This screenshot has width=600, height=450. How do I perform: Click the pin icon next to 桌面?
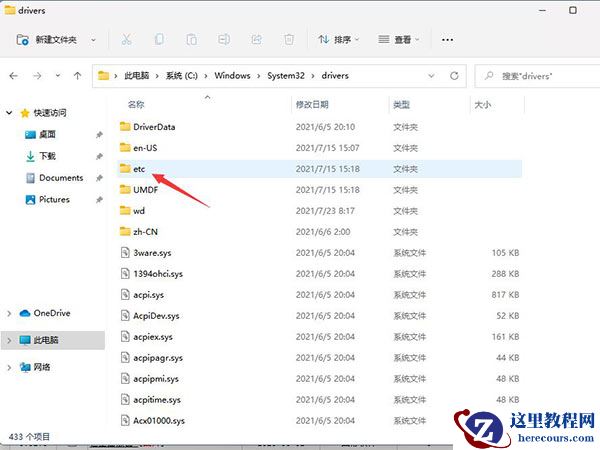coord(99,135)
